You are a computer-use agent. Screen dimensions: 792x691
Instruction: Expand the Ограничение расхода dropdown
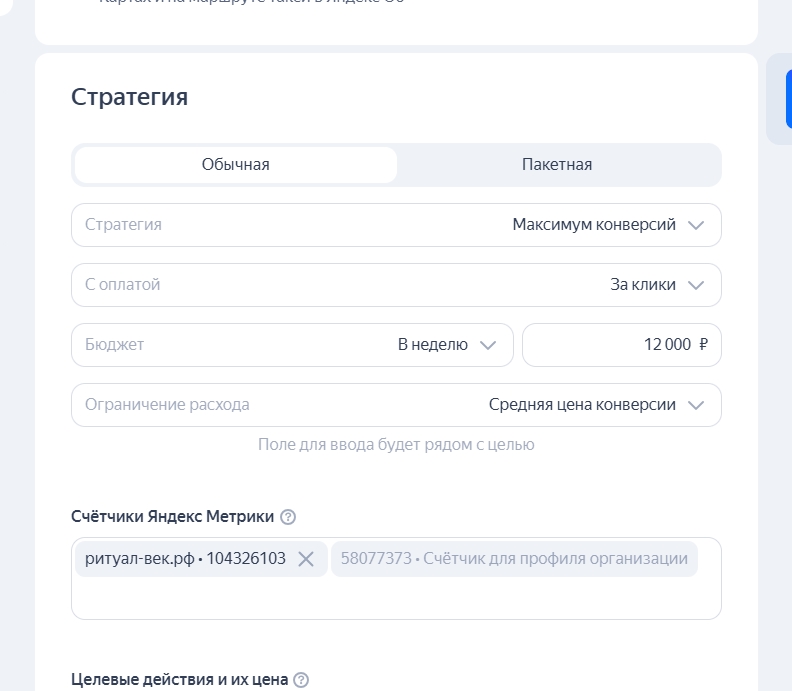point(396,405)
